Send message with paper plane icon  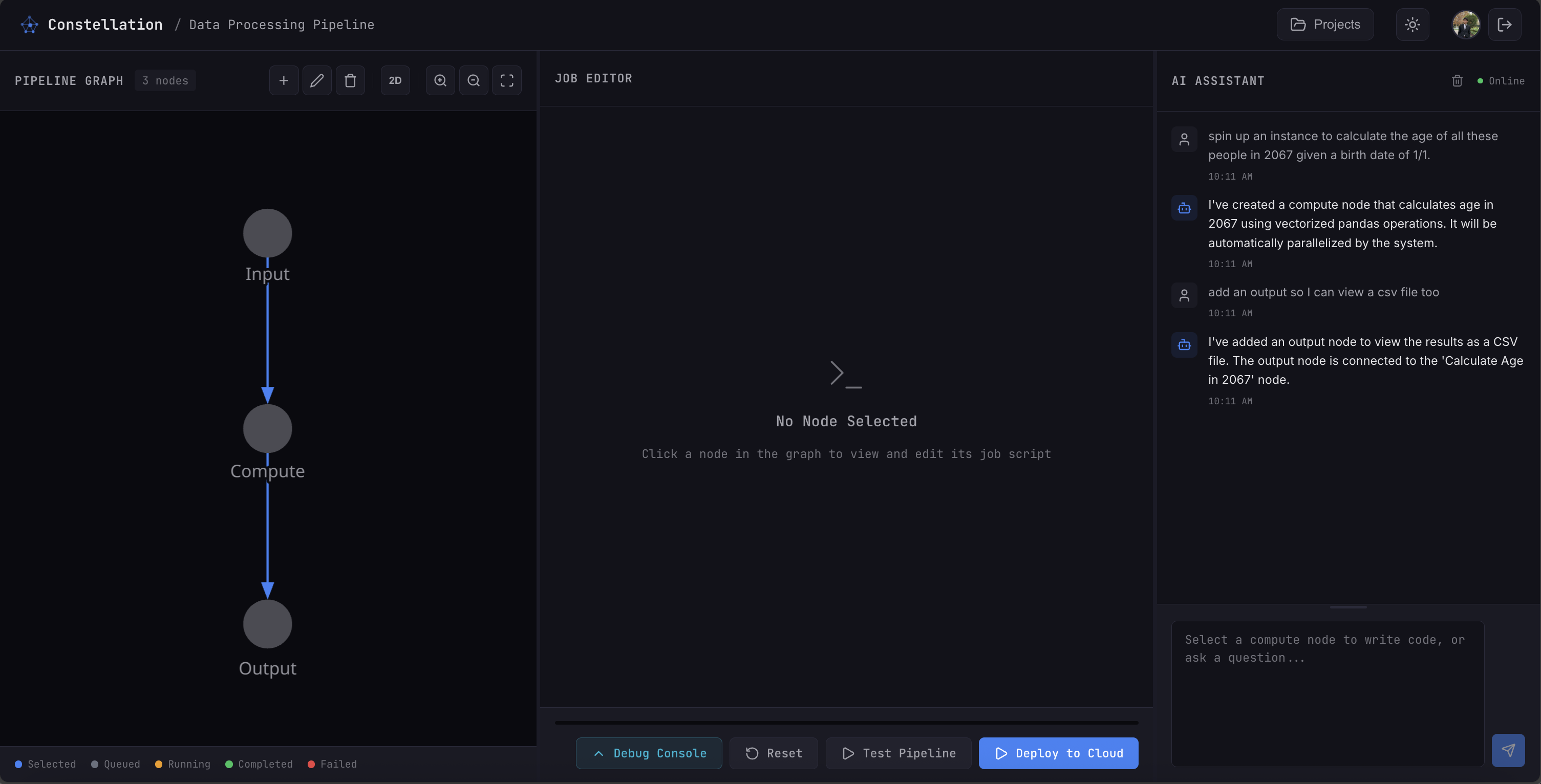(1508, 750)
